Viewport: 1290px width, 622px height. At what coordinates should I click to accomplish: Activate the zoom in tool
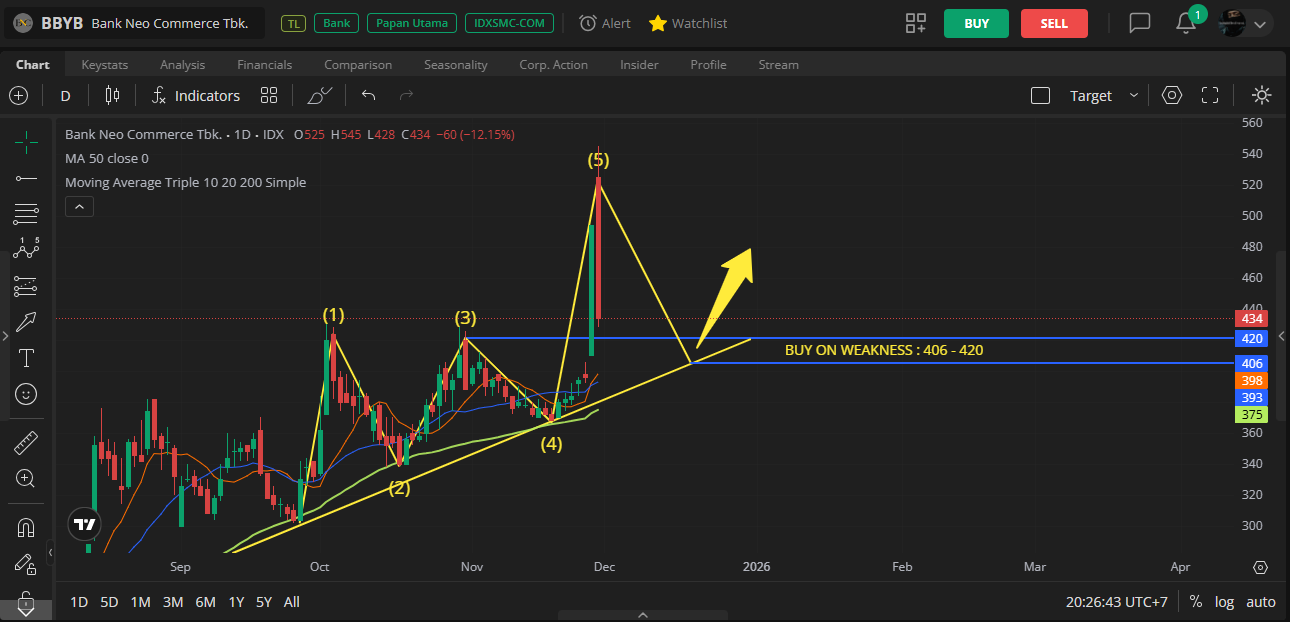coord(26,478)
